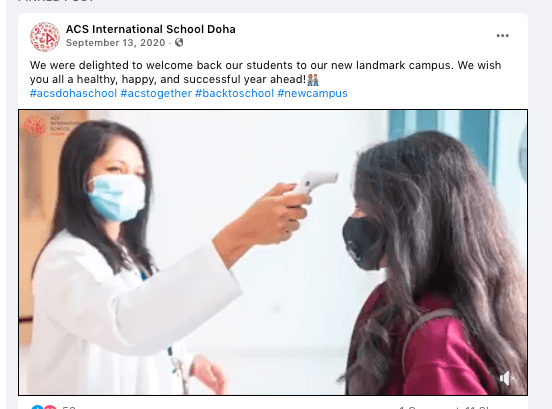Click the infrared thermometer in the video
Viewport: 552px width, 409px height.
(x=314, y=182)
